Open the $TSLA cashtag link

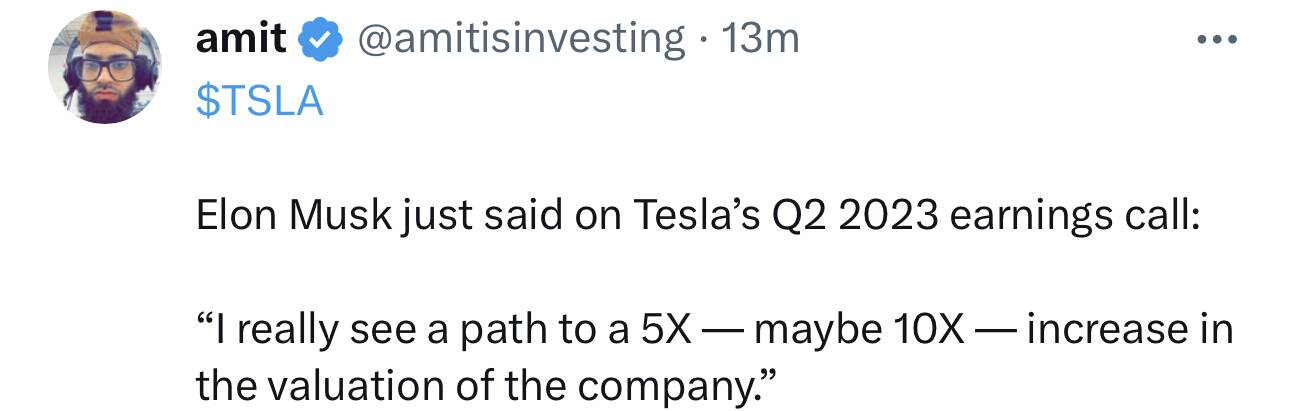point(260,101)
